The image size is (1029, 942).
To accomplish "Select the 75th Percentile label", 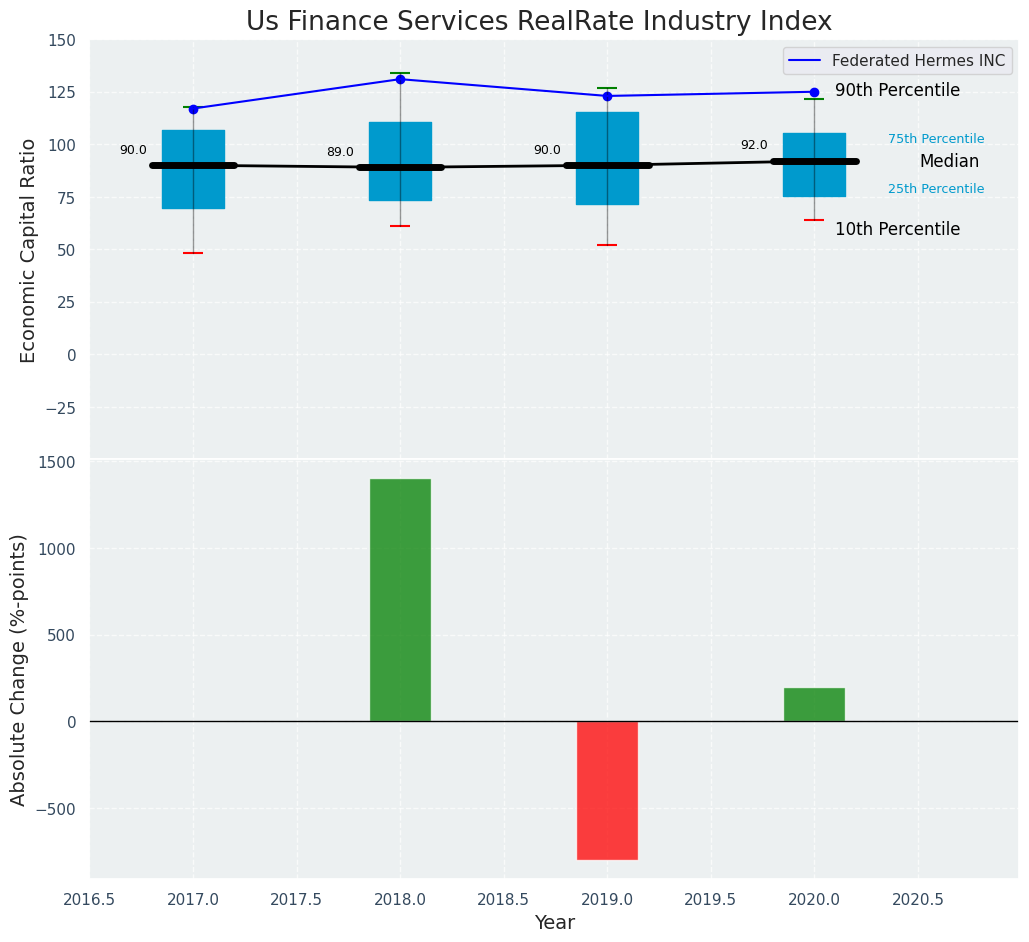I will [x=936, y=139].
